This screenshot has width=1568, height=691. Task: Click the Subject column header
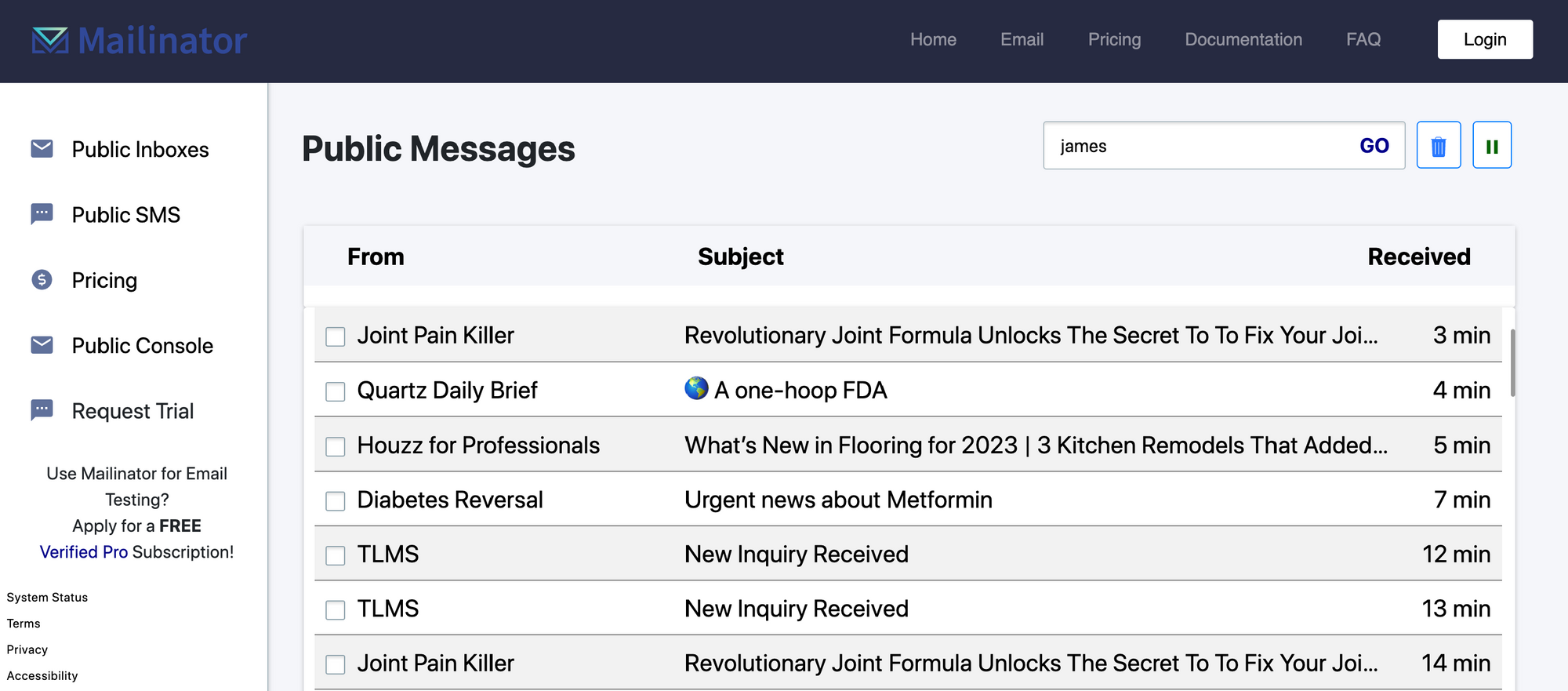(x=741, y=256)
